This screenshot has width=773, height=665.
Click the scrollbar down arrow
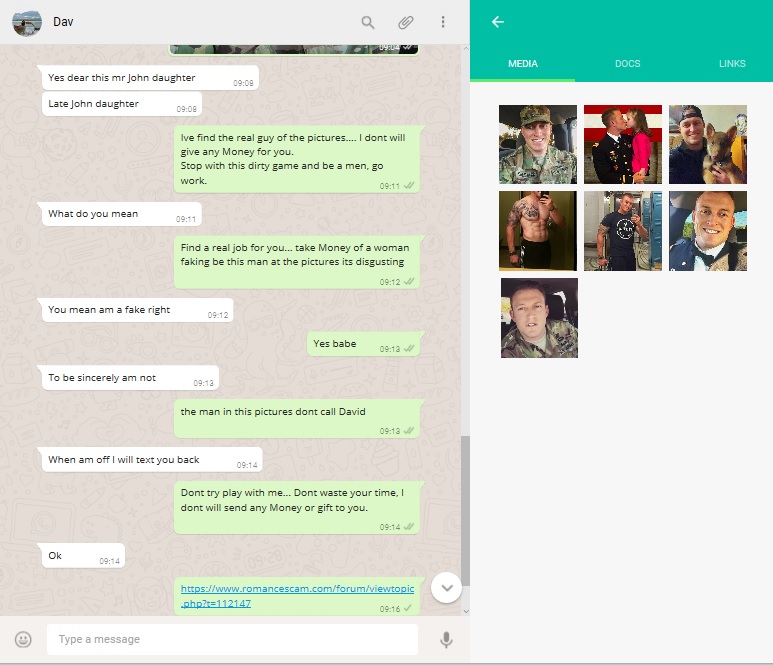click(x=465, y=611)
